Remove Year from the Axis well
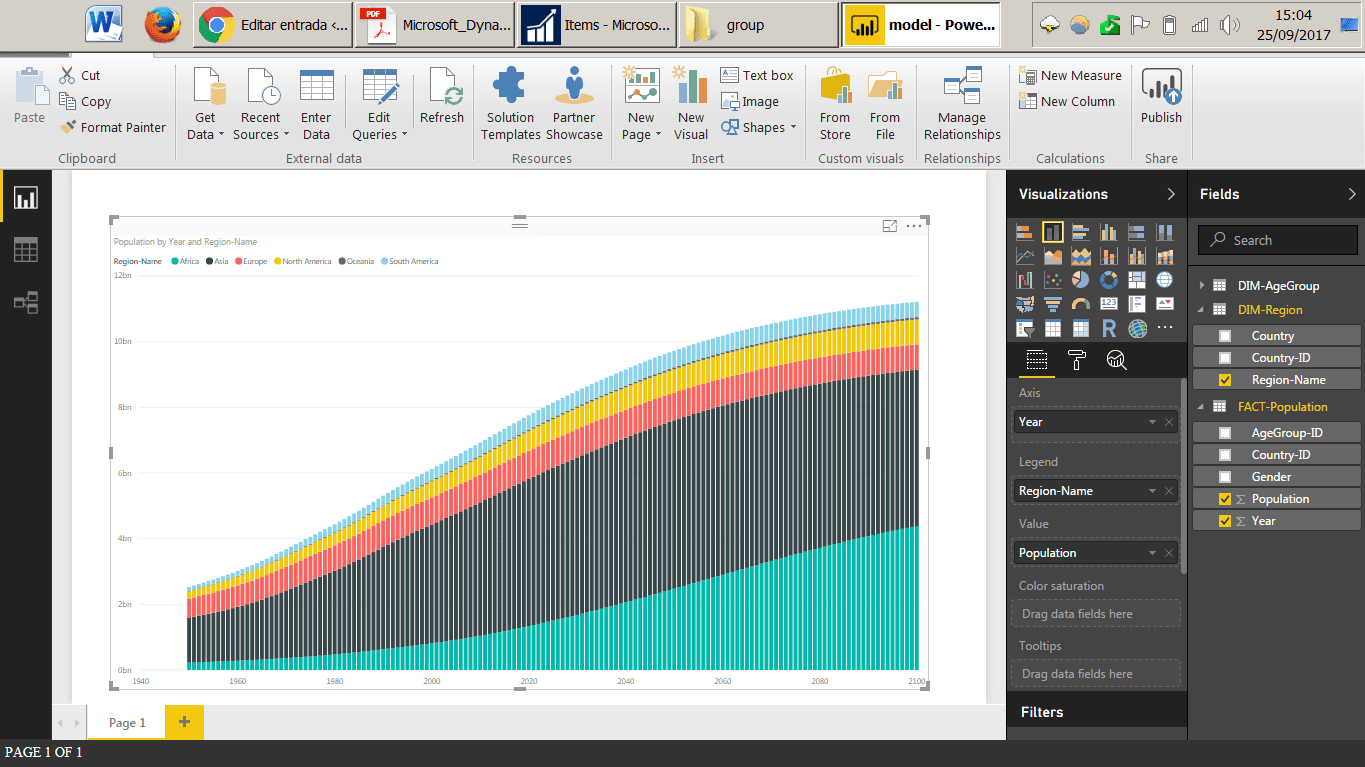1365x767 pixels. (1169, 422)
